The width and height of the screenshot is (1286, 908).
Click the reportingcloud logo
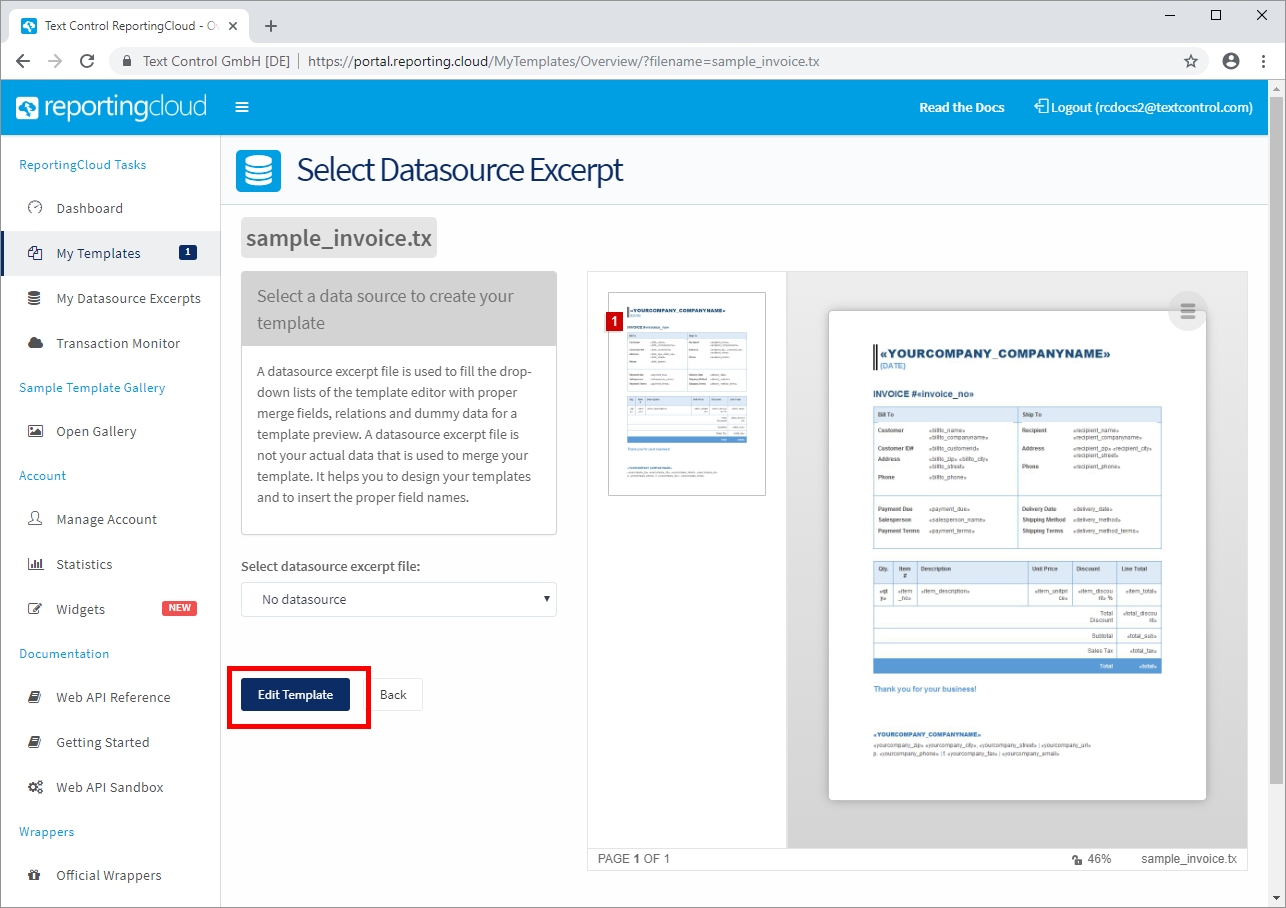click(x=111, y=107)
